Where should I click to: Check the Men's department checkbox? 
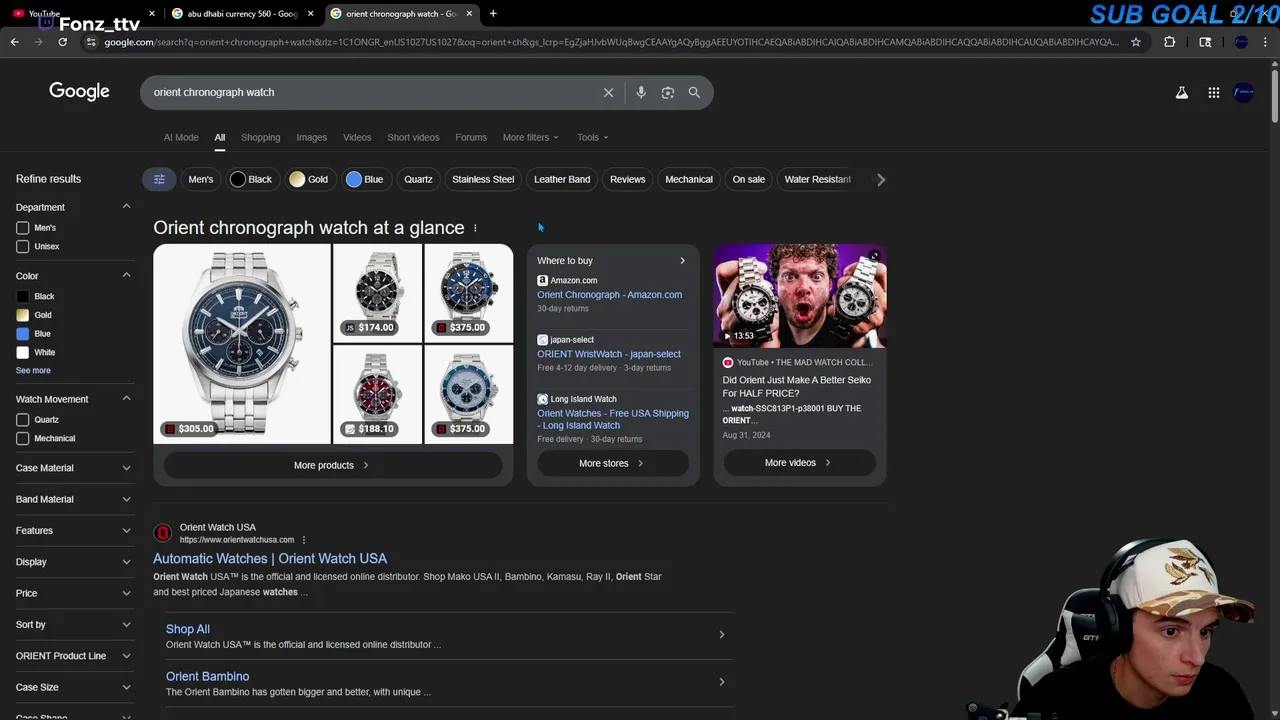coord(22,228)
